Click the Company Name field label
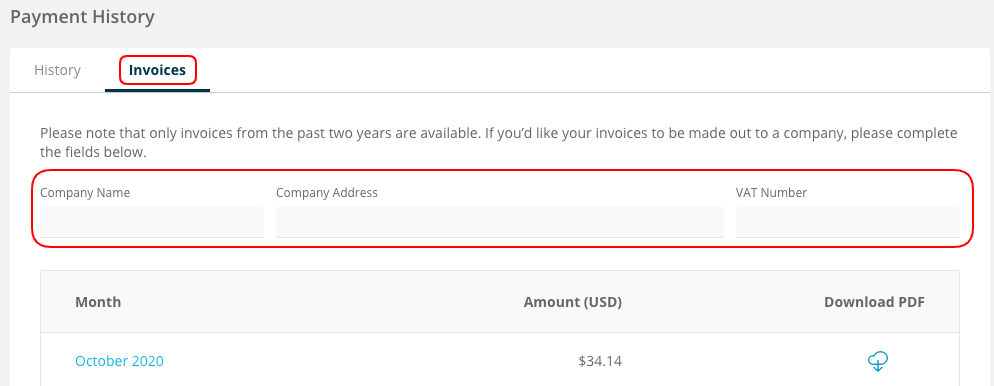994x386 pixels. pos(85,193)
